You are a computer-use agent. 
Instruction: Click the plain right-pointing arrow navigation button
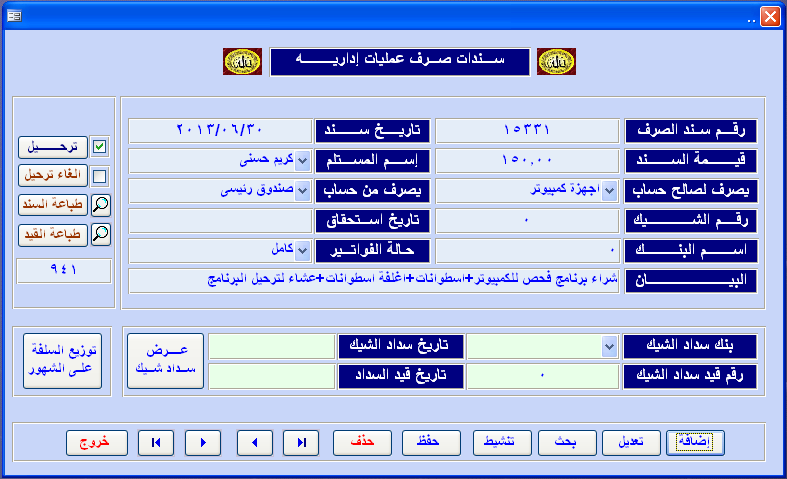click(203, 441)
